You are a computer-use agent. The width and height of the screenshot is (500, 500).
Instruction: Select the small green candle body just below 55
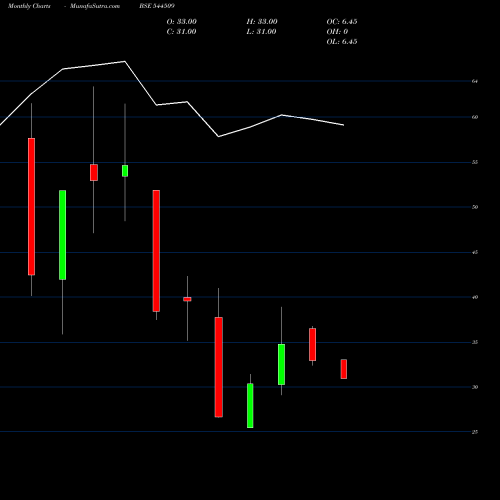pyautogui.click(x=125, y=171)
